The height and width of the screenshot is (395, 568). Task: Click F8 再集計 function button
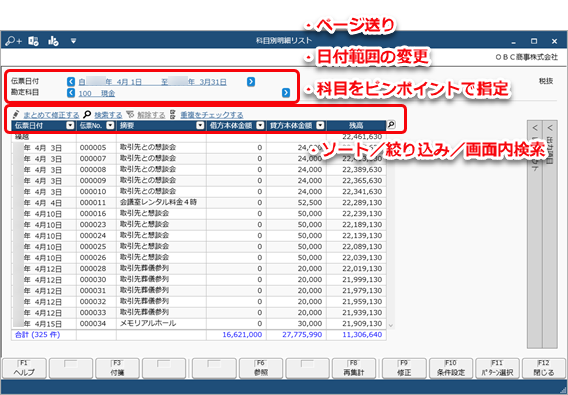click(x=354, y=368)
